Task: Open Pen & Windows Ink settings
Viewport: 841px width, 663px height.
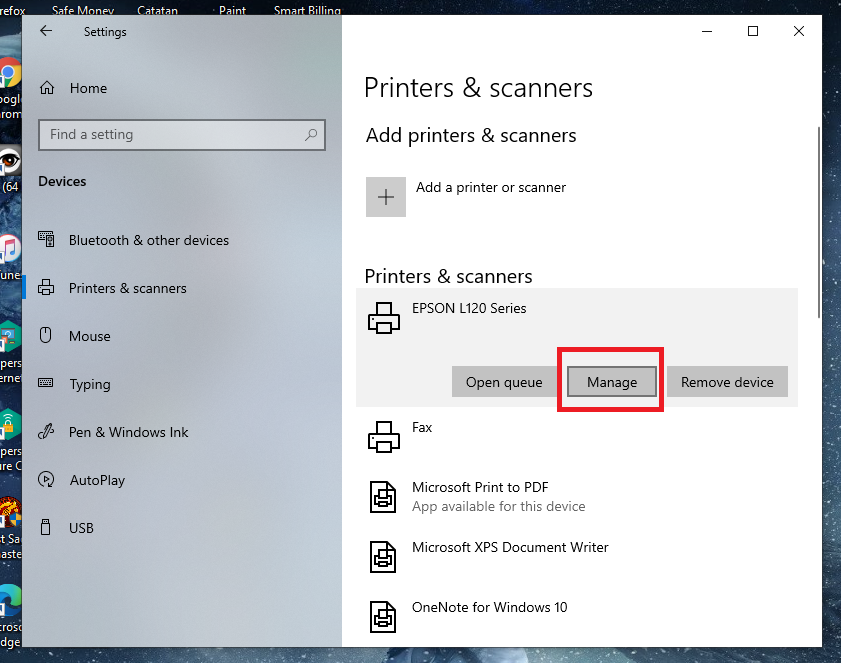Action: pyautogui.click(x=128, y=432)
